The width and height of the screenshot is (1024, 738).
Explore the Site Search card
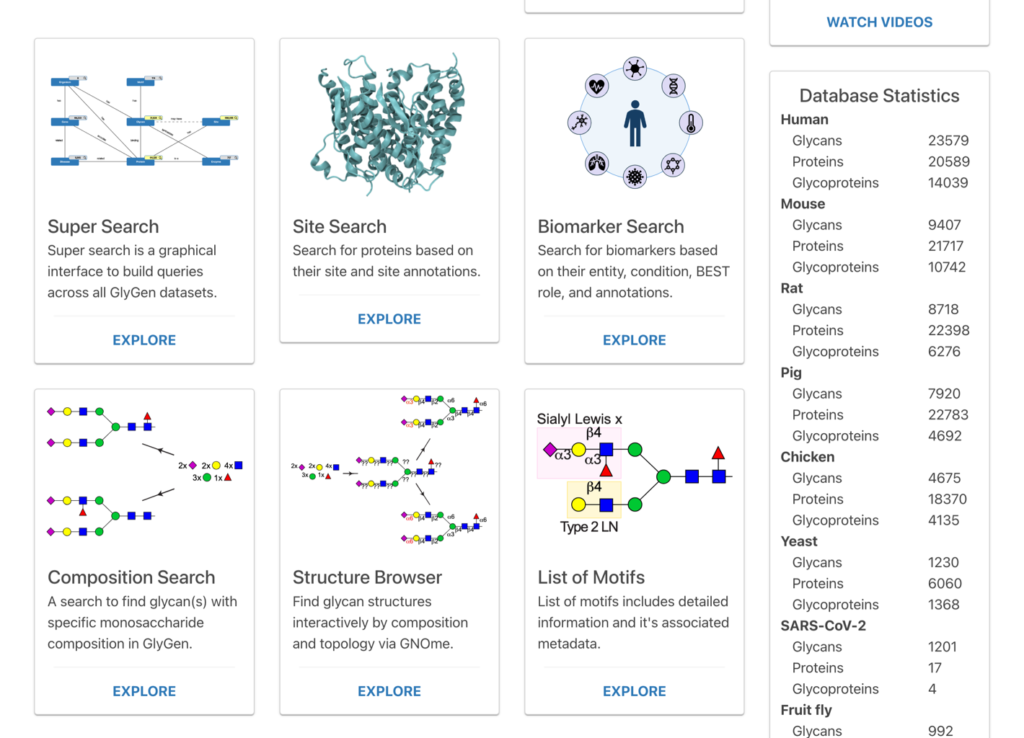tap(389, 319)
